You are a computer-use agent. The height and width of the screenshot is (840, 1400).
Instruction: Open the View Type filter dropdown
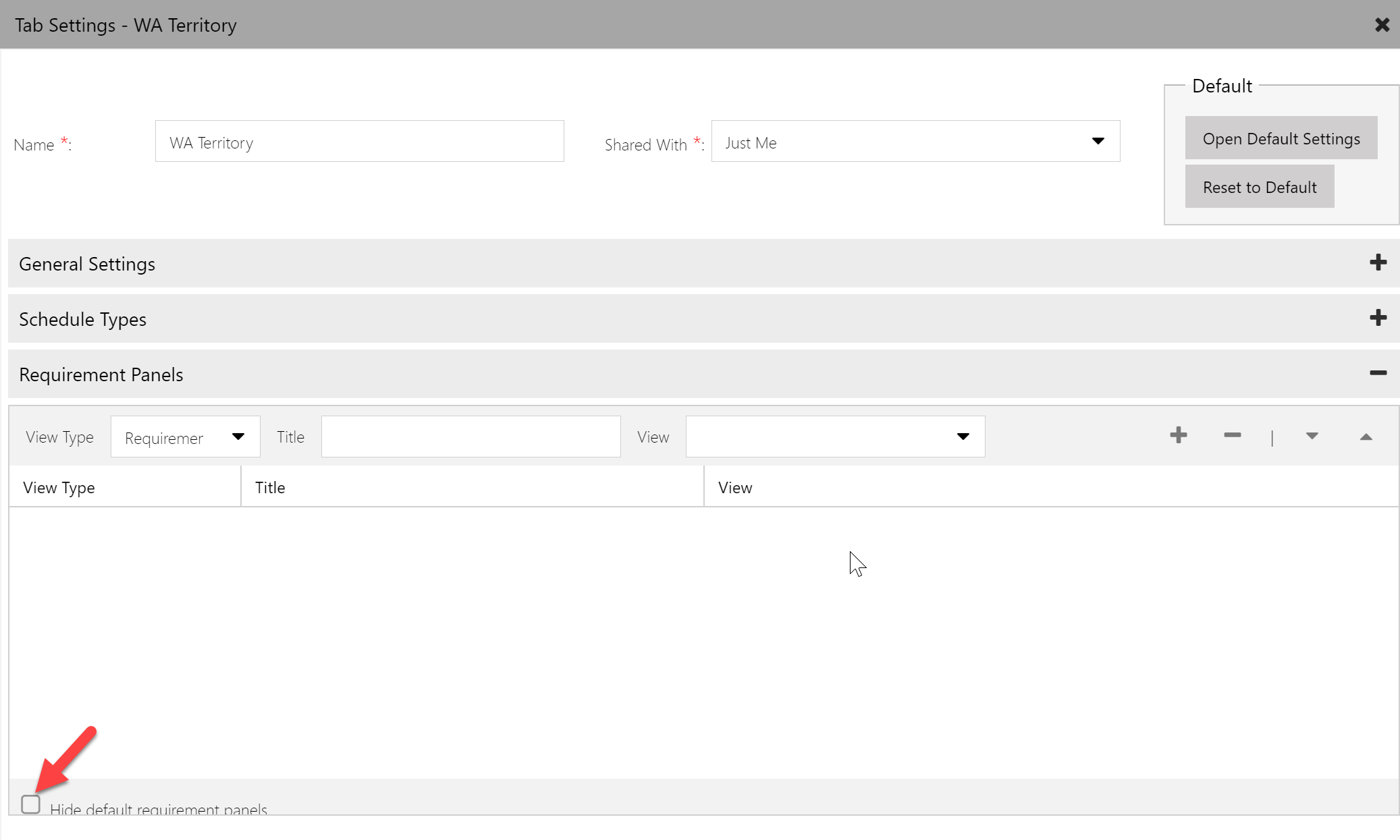coord(238,437)
